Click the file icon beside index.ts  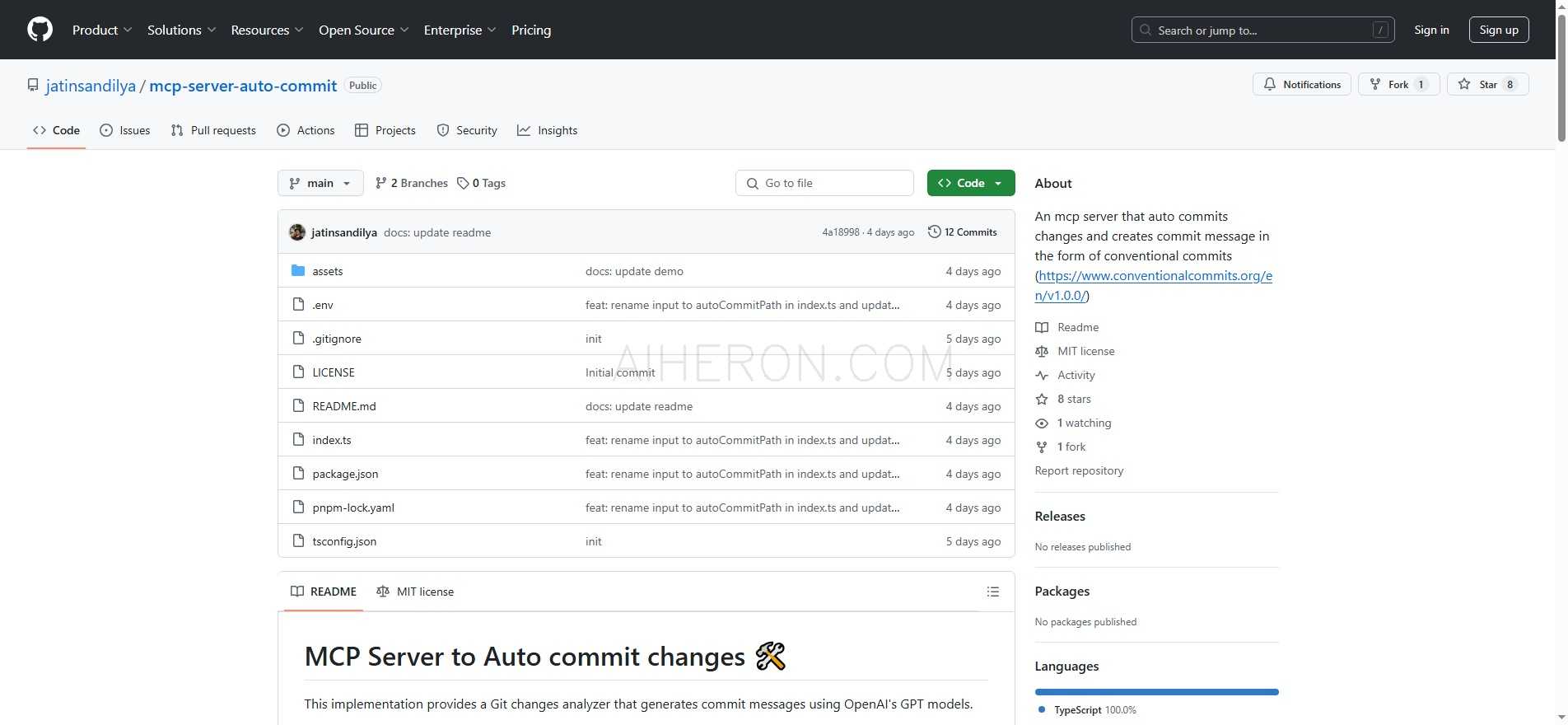(298, 439)
